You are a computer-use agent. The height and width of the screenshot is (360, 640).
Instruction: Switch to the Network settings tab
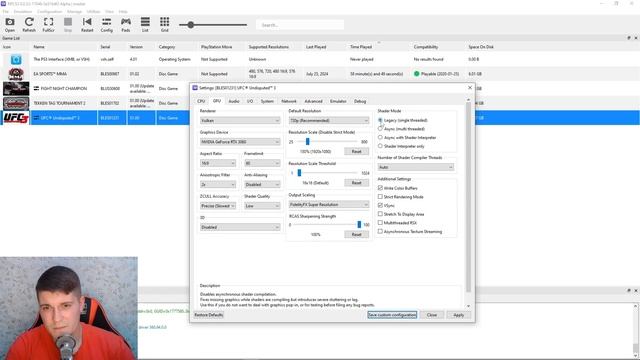(289, 101)
